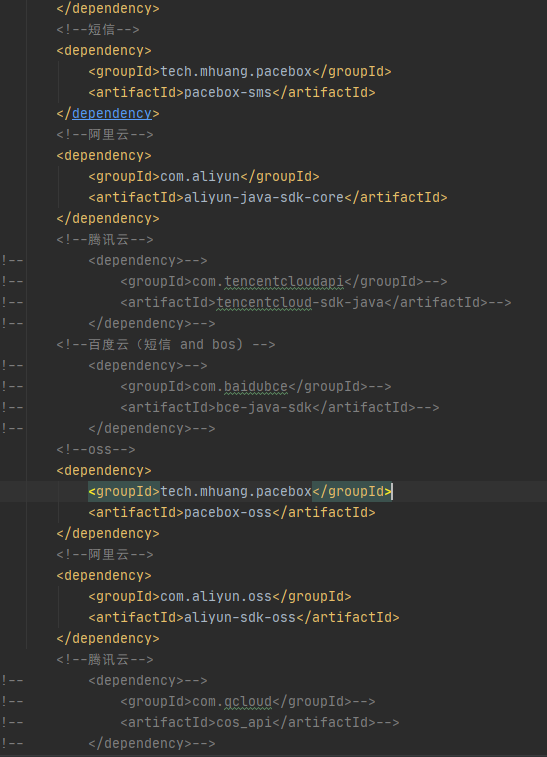Click the commented groupId com.tencentcloudapi line
The image size is (547, 757).
(284, 281)
